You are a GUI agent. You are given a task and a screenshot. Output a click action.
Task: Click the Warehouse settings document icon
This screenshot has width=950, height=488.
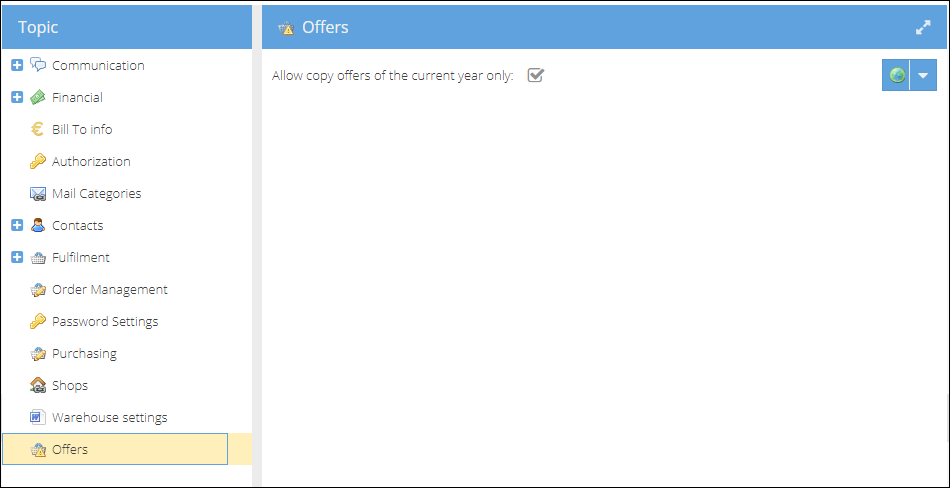[38, 417]
